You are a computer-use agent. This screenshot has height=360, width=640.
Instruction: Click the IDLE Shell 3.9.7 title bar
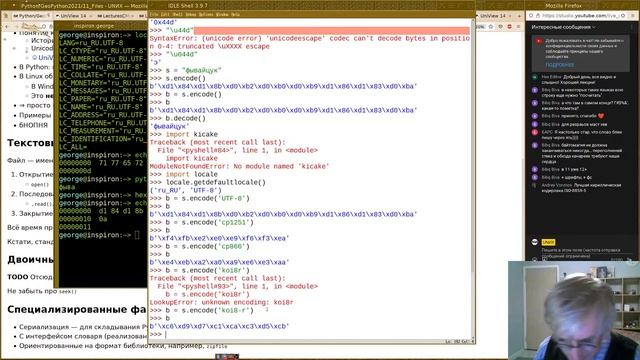[x=311, y=6]
